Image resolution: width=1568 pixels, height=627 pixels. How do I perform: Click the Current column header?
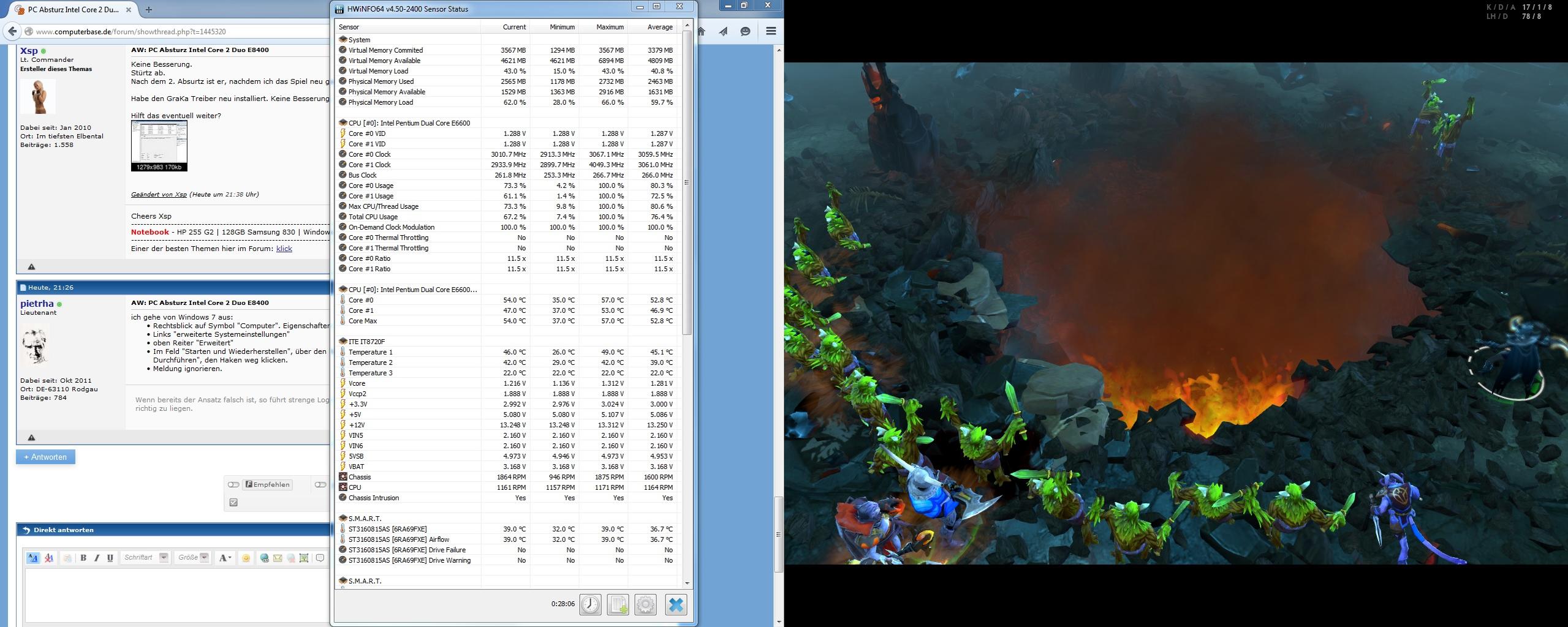505,27
